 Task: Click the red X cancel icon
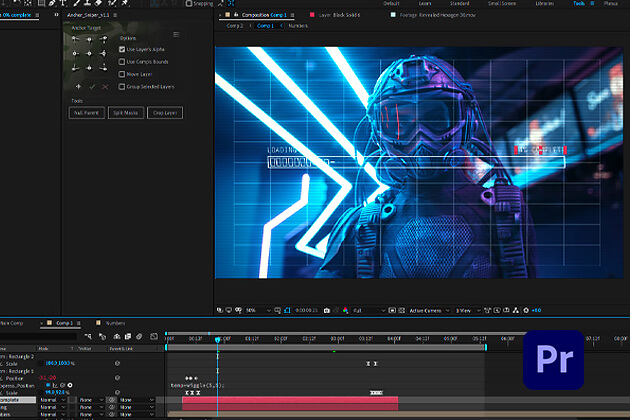point(105,86)
